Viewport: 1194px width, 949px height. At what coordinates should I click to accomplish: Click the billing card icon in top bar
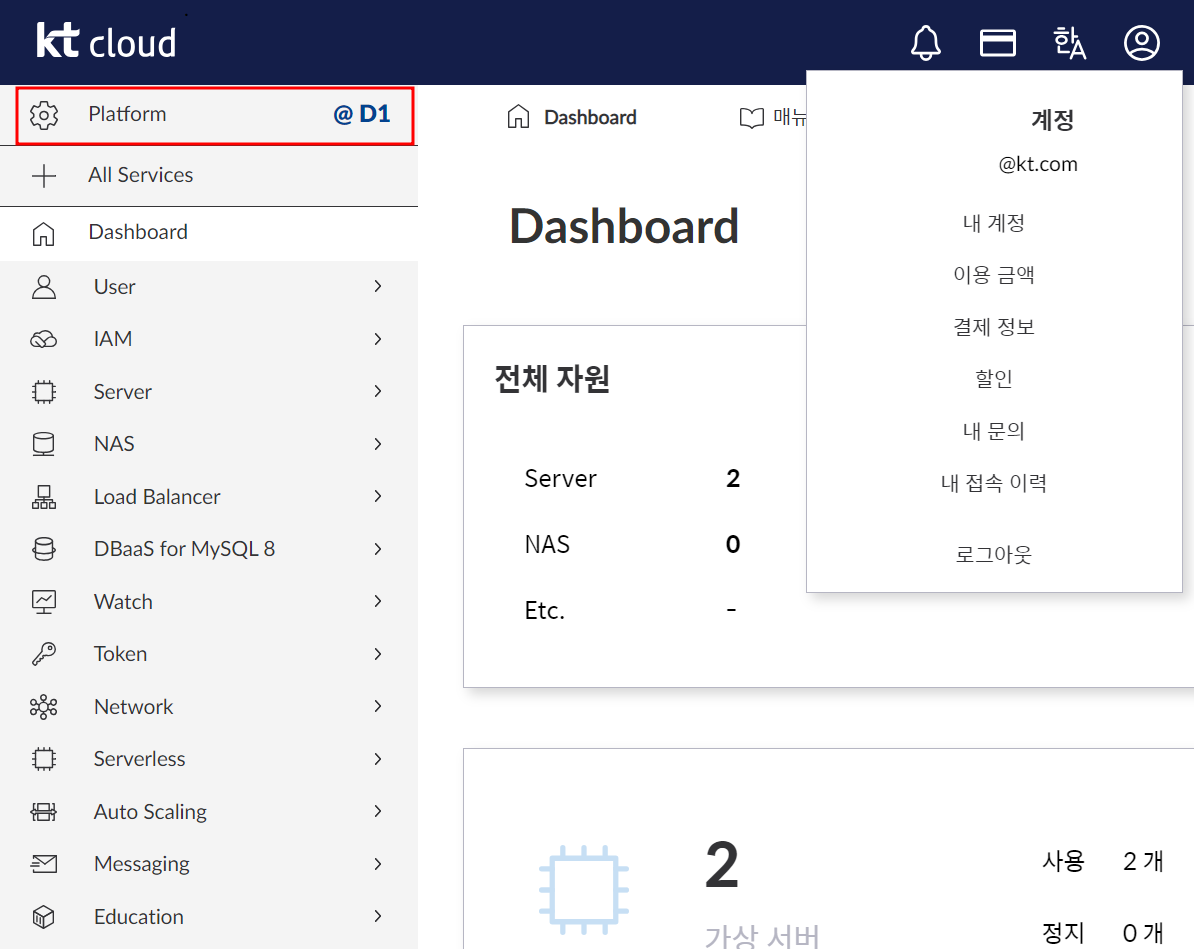pyautogui.click(x=997, y=42)
